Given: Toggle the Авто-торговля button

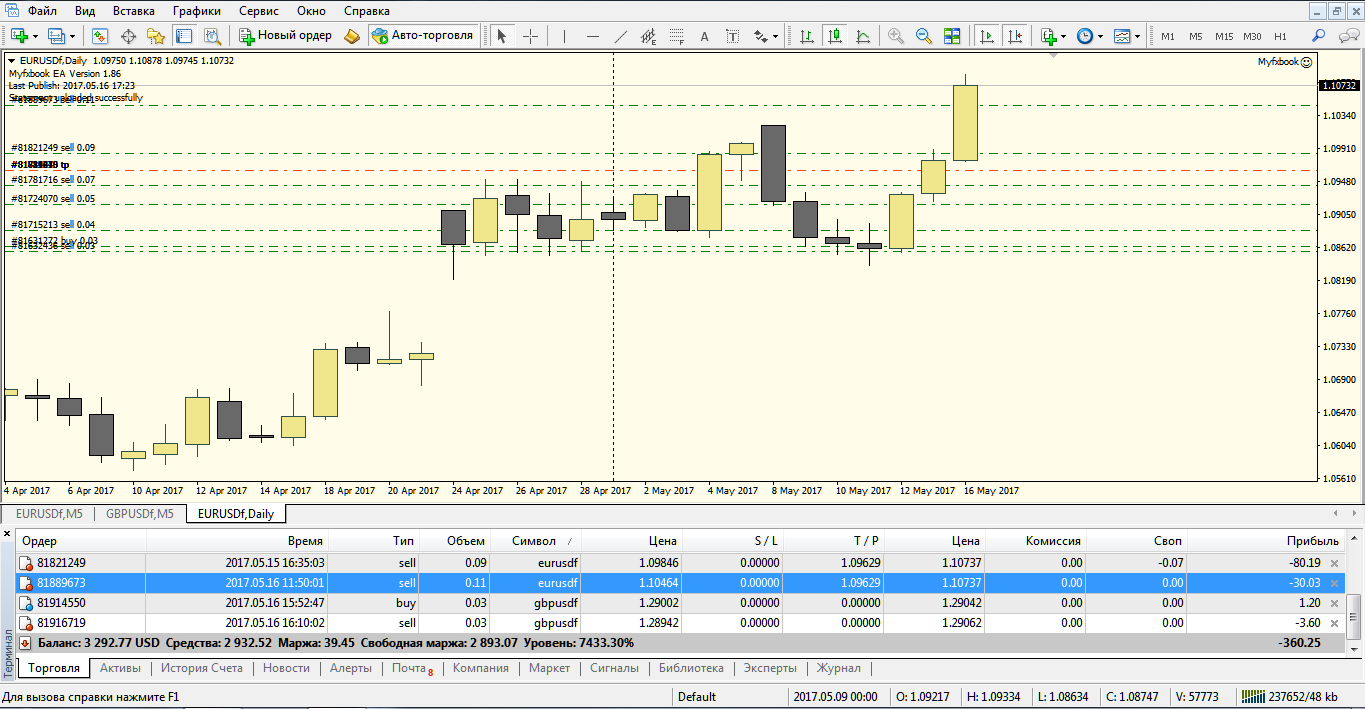Looking at the screenshot, I should [x=423, y=36].
